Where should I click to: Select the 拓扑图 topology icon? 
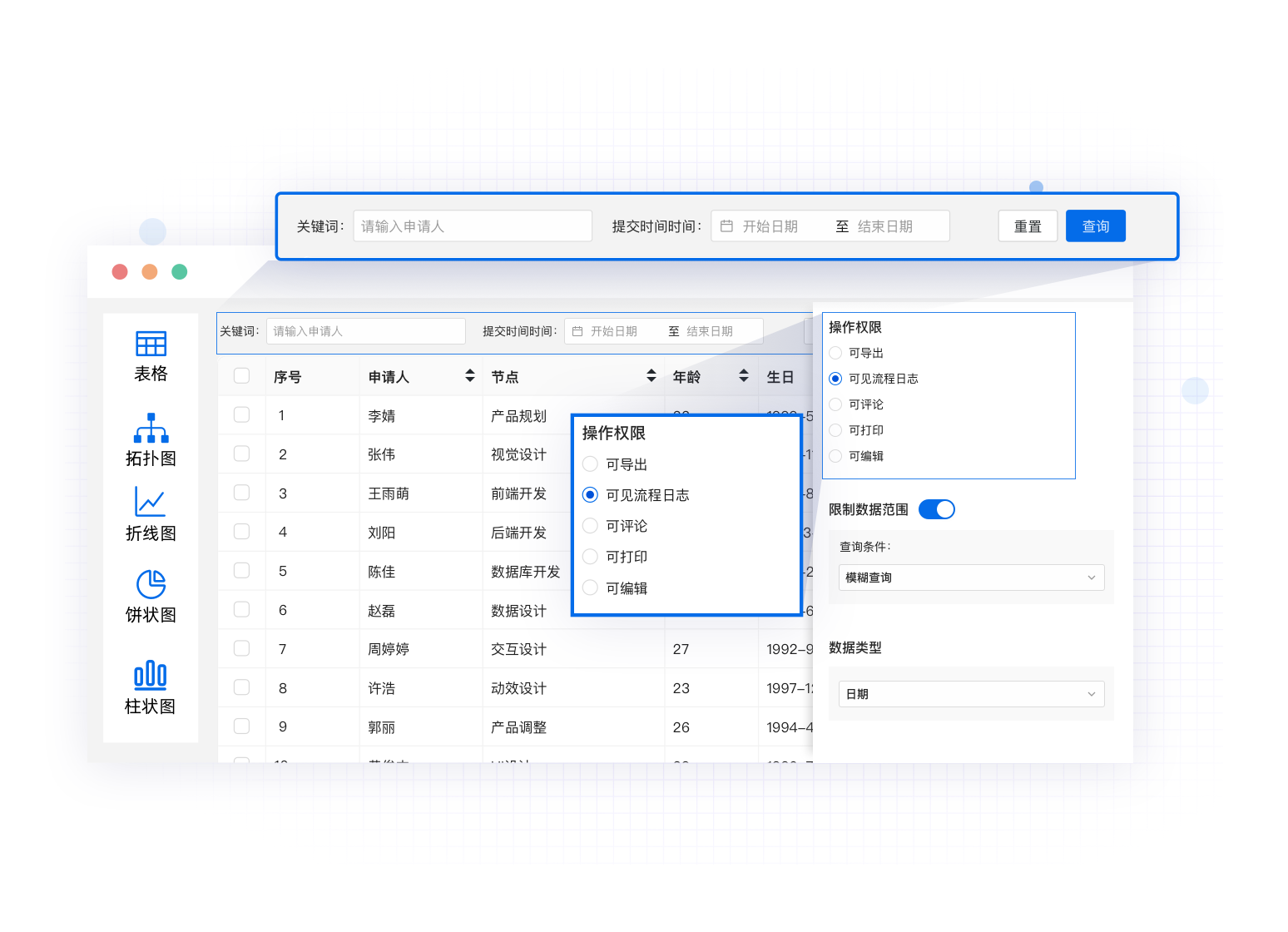[151, 429]
